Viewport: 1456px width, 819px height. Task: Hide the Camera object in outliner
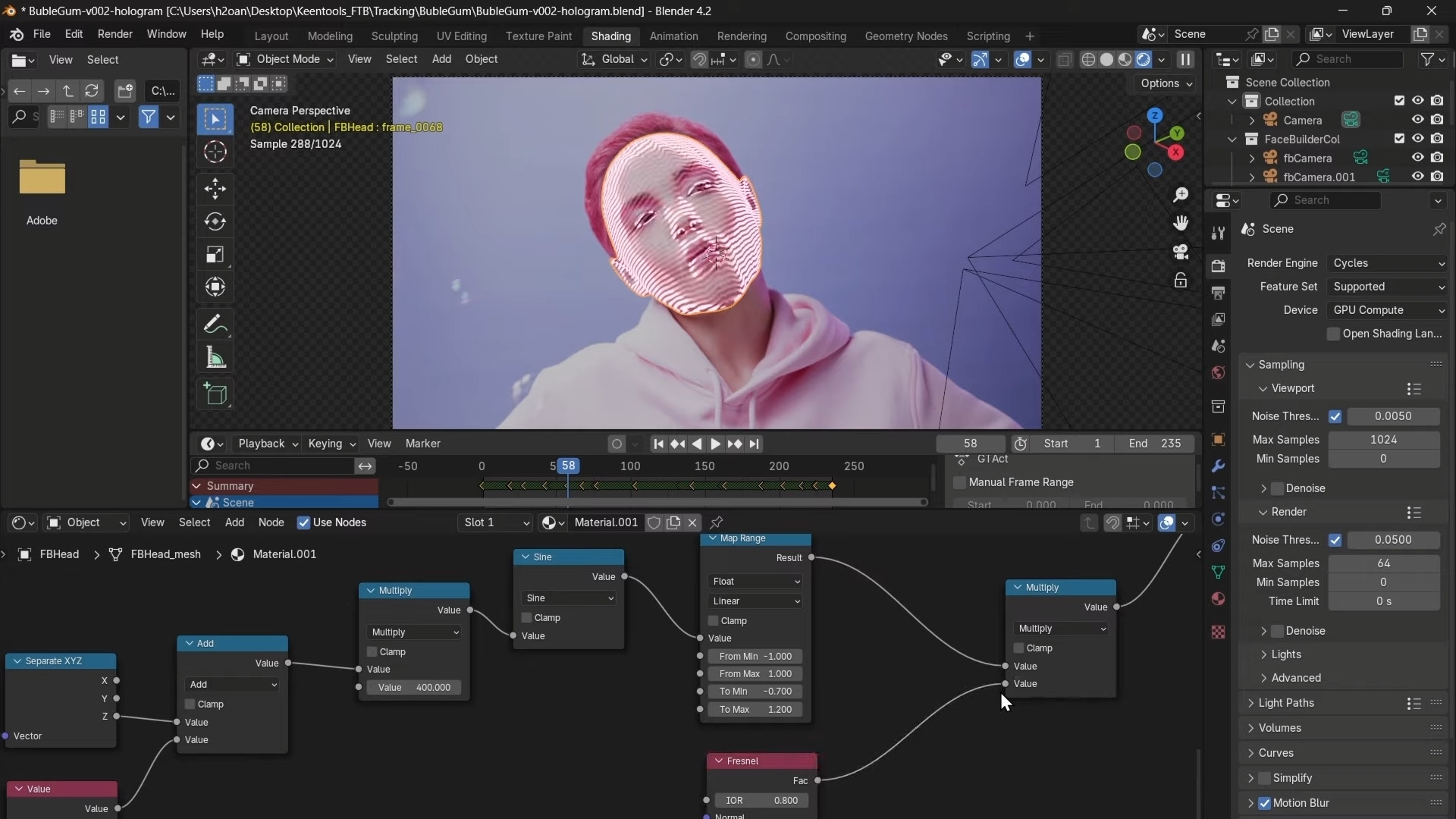[x=1417, y=120]
